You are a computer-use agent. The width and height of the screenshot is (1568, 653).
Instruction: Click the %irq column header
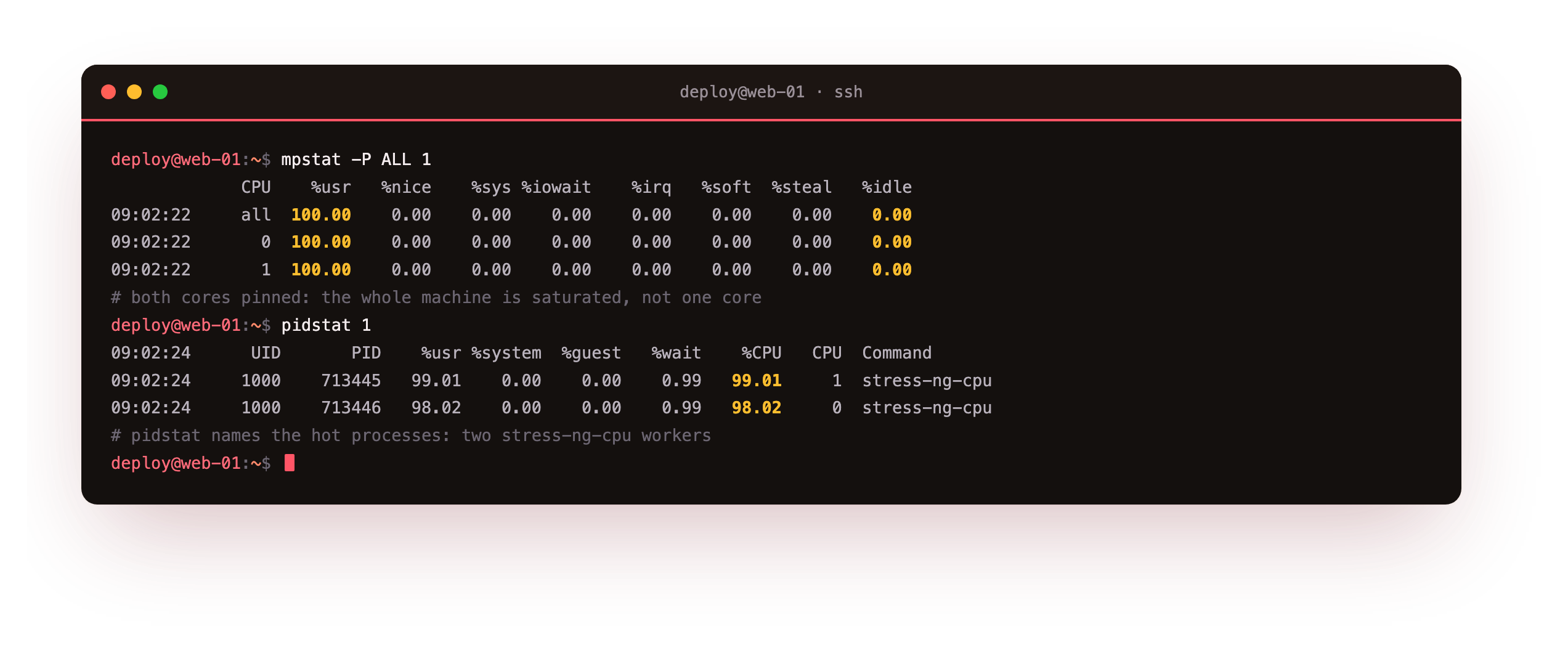(651, 187)
